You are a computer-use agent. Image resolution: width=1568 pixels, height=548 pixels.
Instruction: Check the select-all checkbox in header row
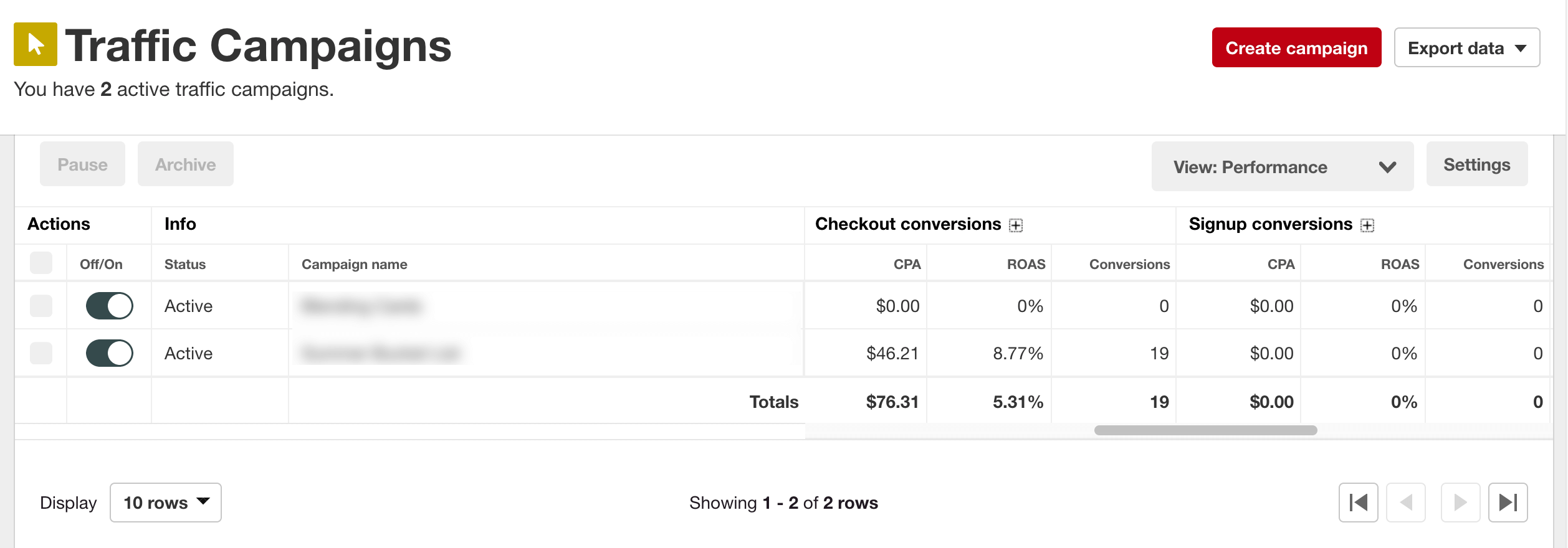[41, 263]
